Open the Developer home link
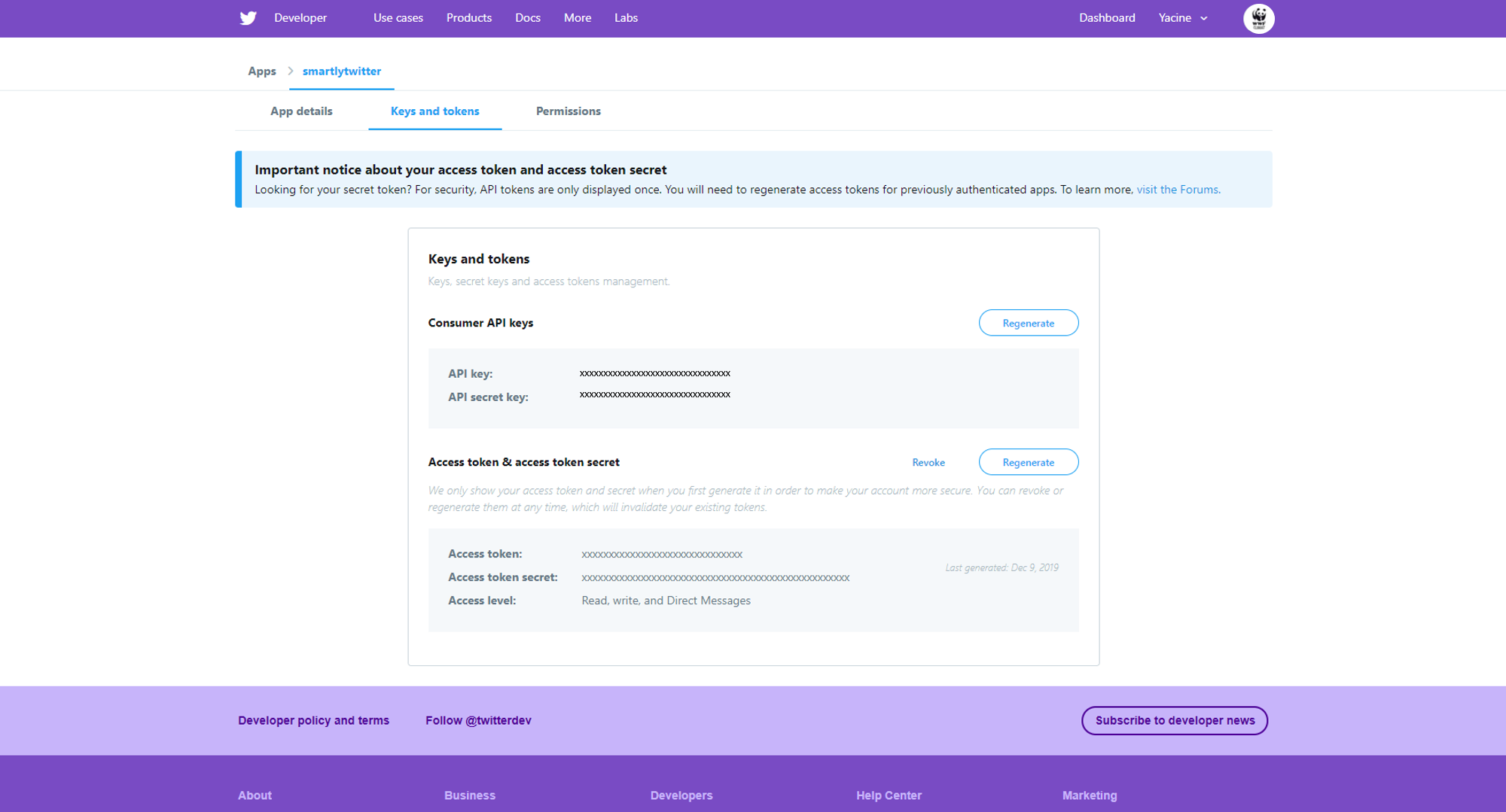This screenshot has width=1506, height=812. coord(300,18)
